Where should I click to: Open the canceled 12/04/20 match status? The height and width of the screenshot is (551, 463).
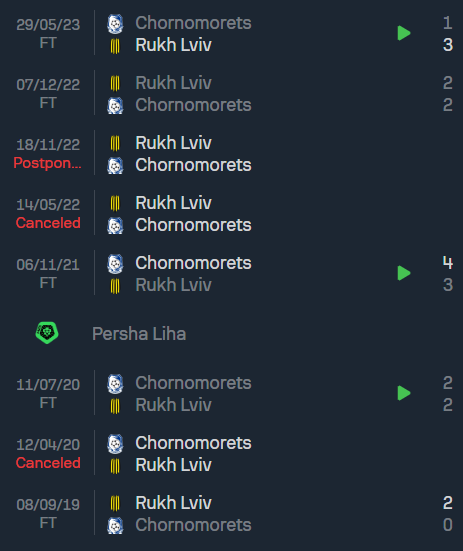tap(48, 463)
